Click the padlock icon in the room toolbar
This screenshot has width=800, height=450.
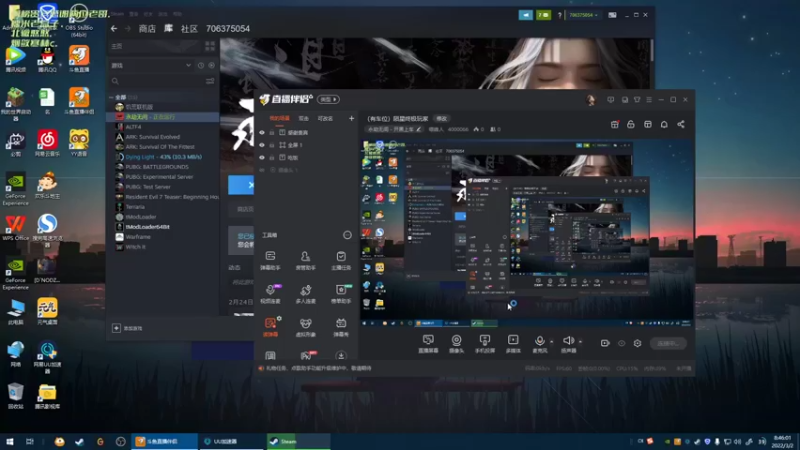click(x=631, y=124)
